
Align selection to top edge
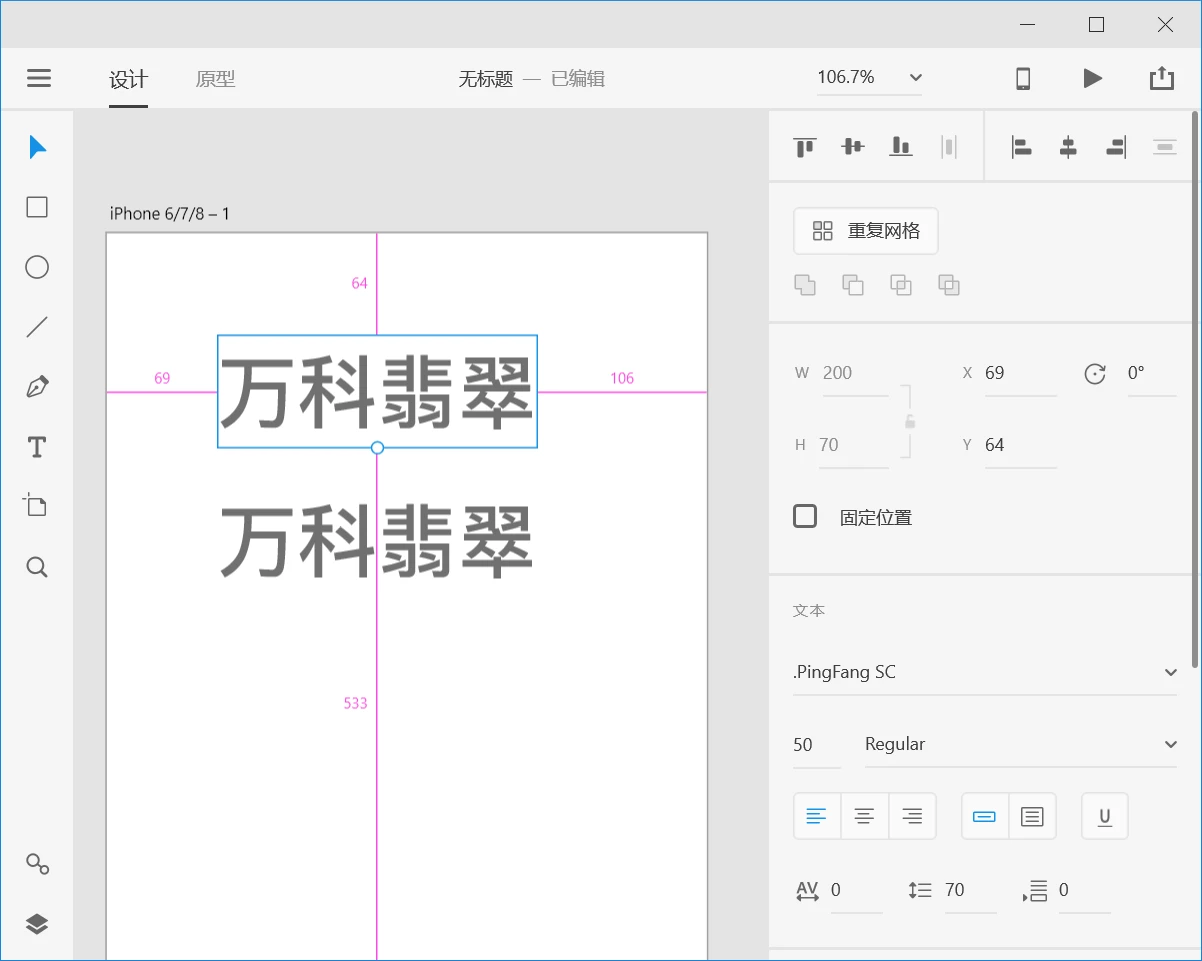[805, 147]
